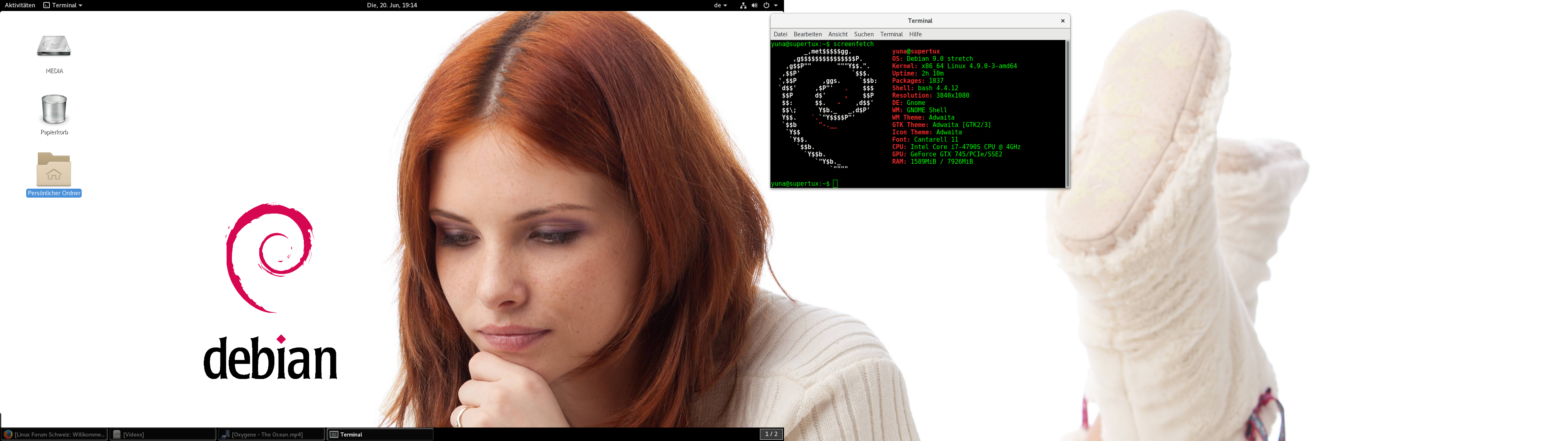Click the 1 / 2 workspace switcher
The width and height of the screenshot is (1568, 441).
click(x=771, y=434)
